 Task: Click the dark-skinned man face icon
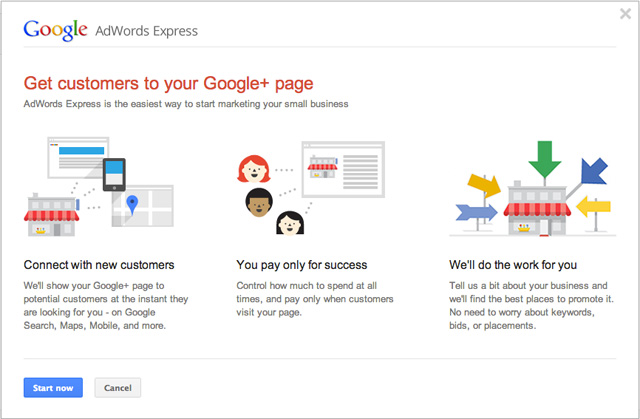pyautogui.click(x=259, y=202)
